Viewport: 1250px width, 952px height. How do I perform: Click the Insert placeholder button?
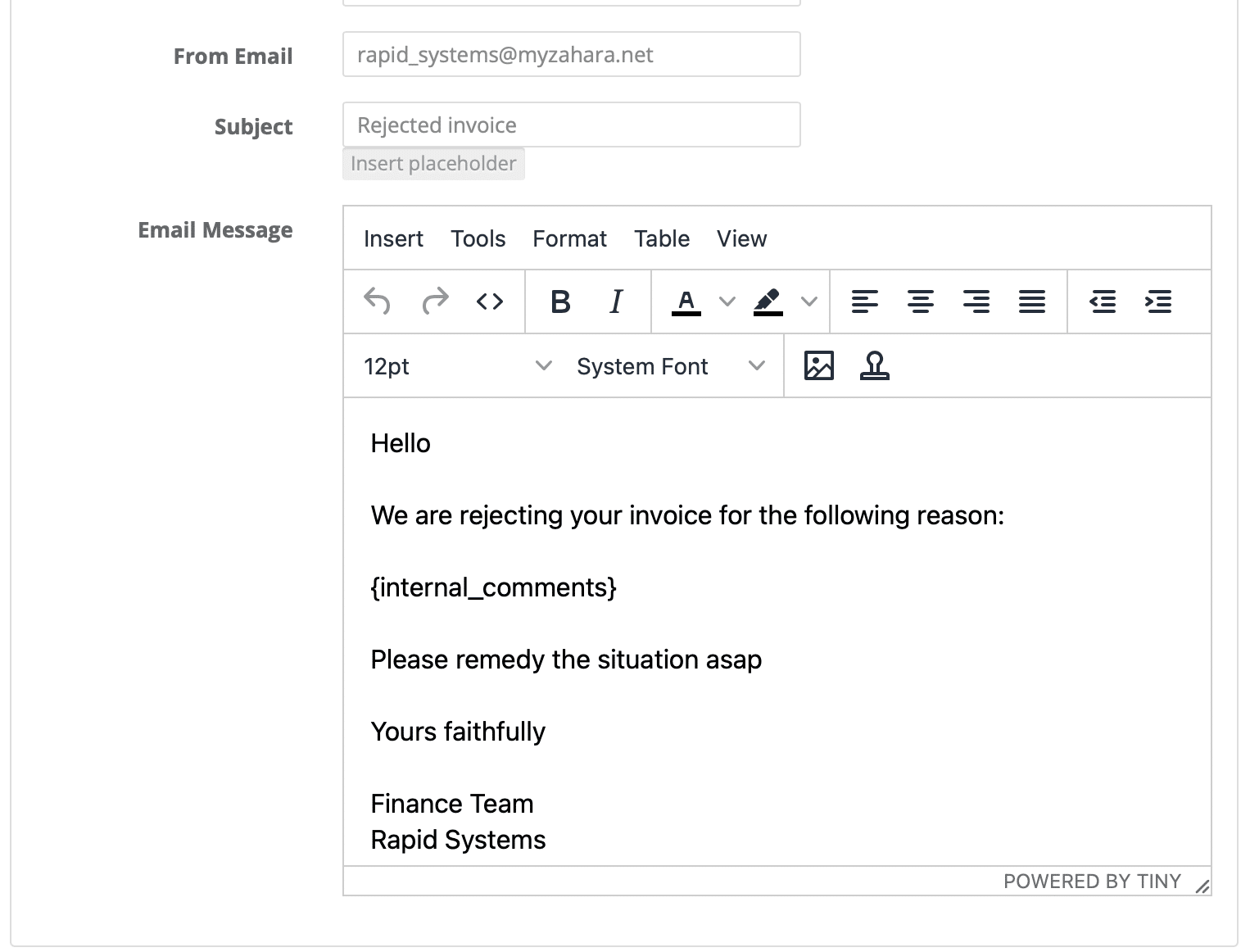(433, 164)
